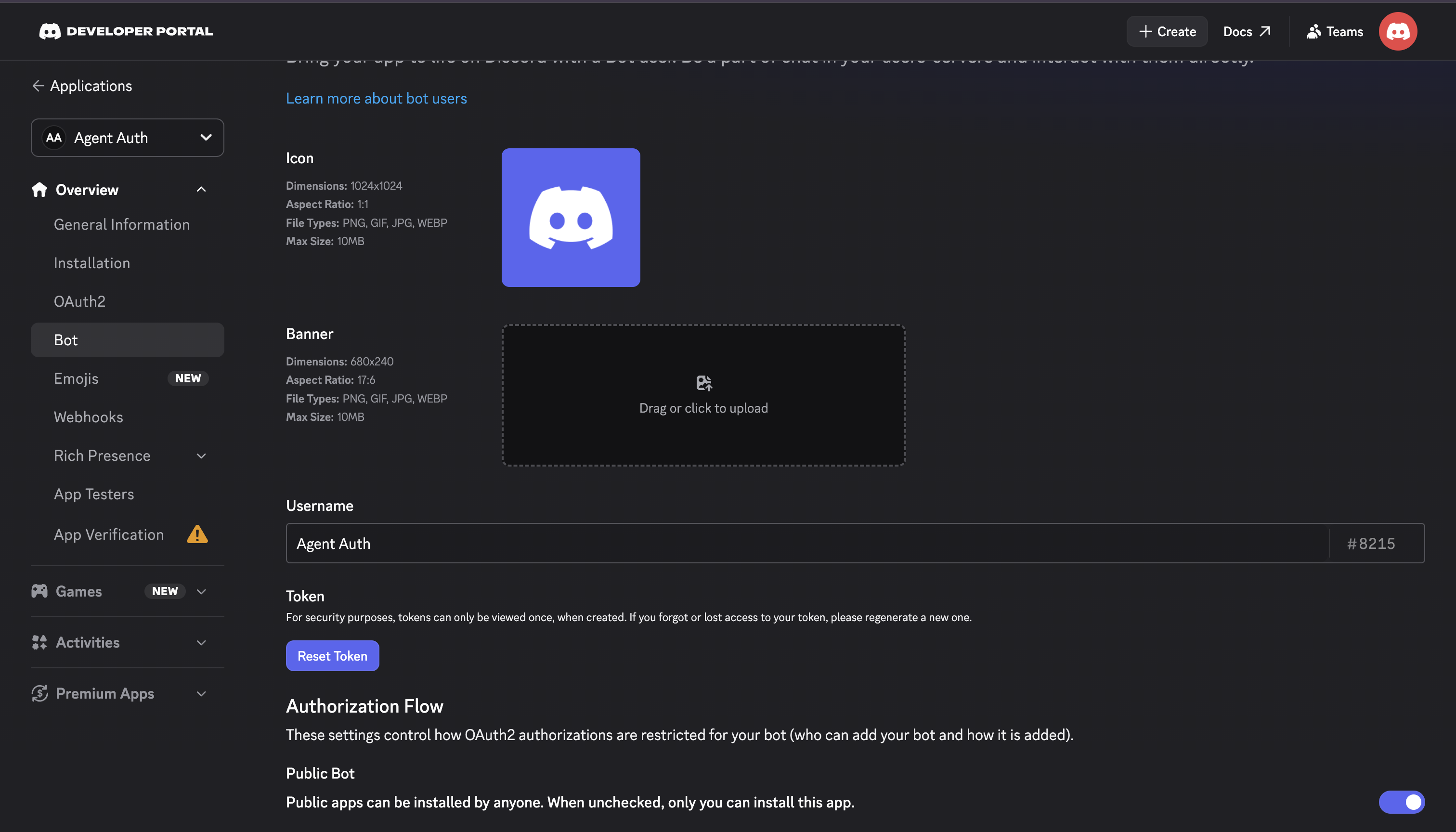This screenshot has height=832, width=1456.
Task: Open the Emojis page
Action: coord(76,378)
